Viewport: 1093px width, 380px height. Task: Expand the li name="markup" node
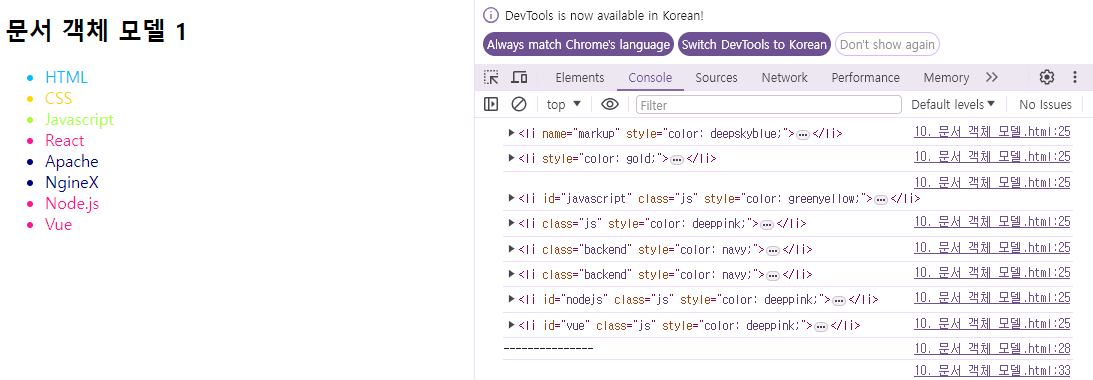coord(512,132)
